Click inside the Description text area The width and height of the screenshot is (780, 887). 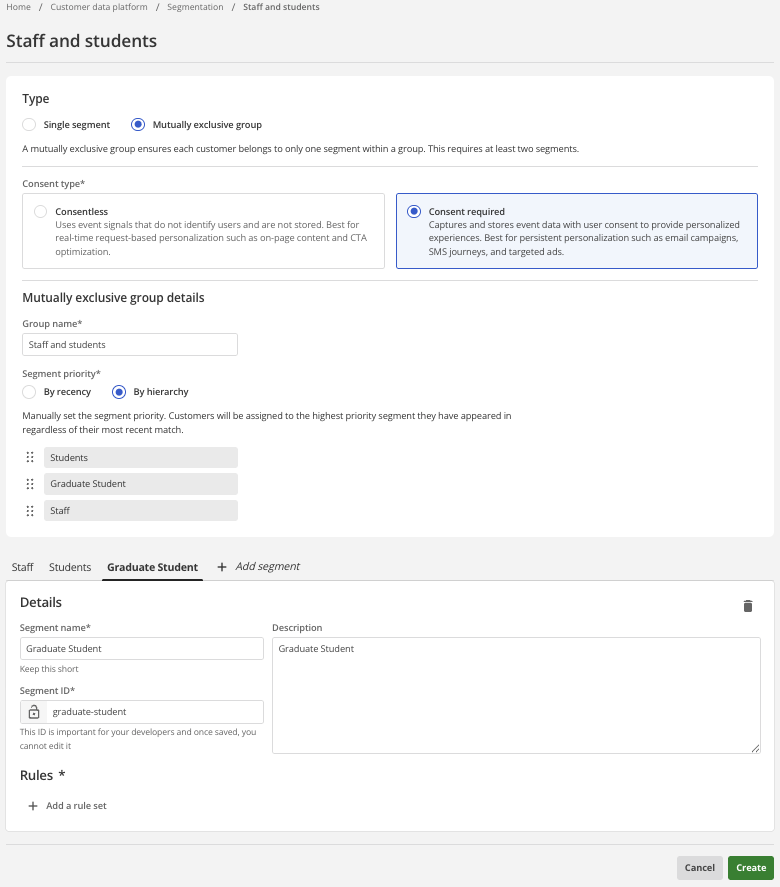coord(516,695)
